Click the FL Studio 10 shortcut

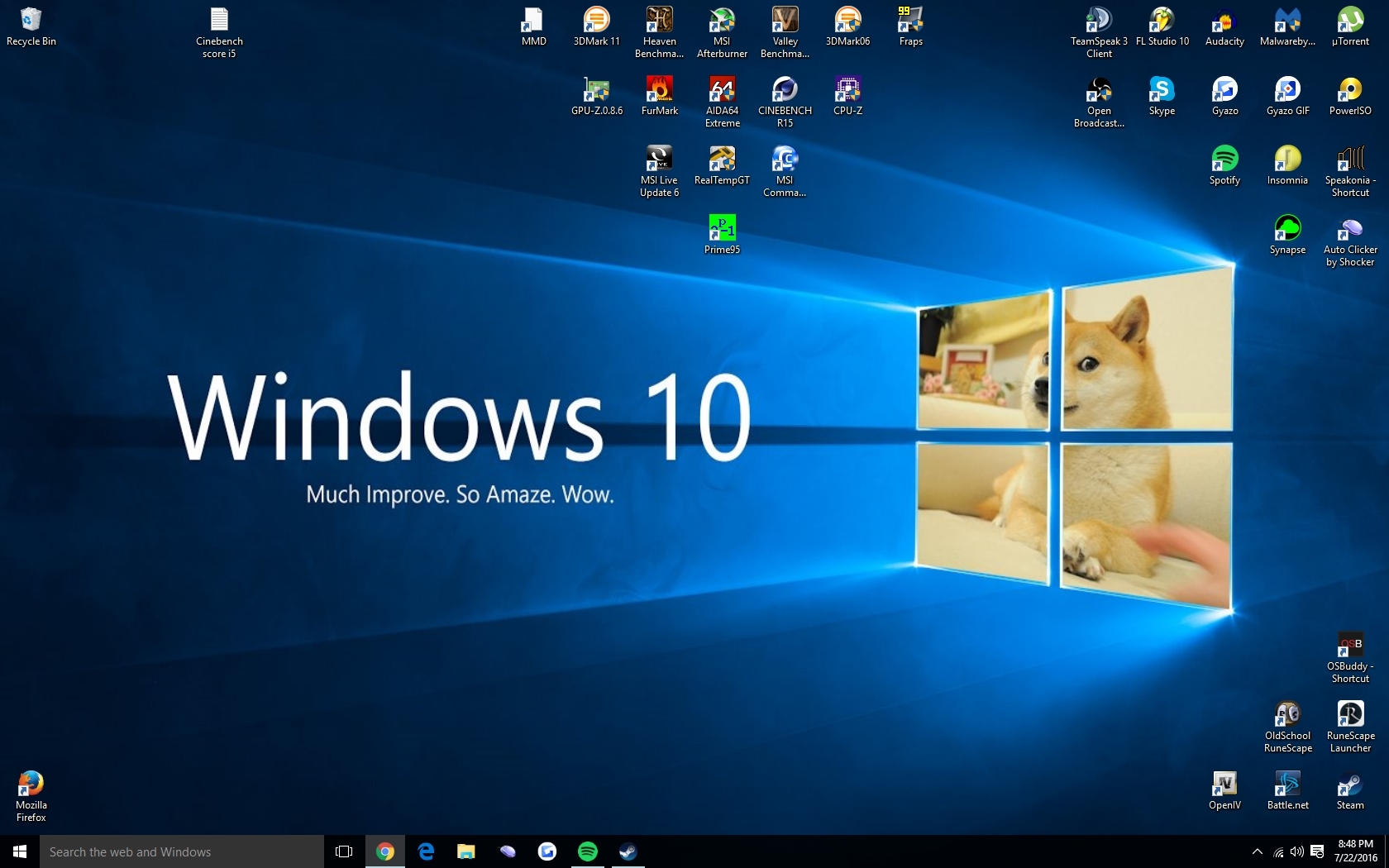coord(1162,26)
